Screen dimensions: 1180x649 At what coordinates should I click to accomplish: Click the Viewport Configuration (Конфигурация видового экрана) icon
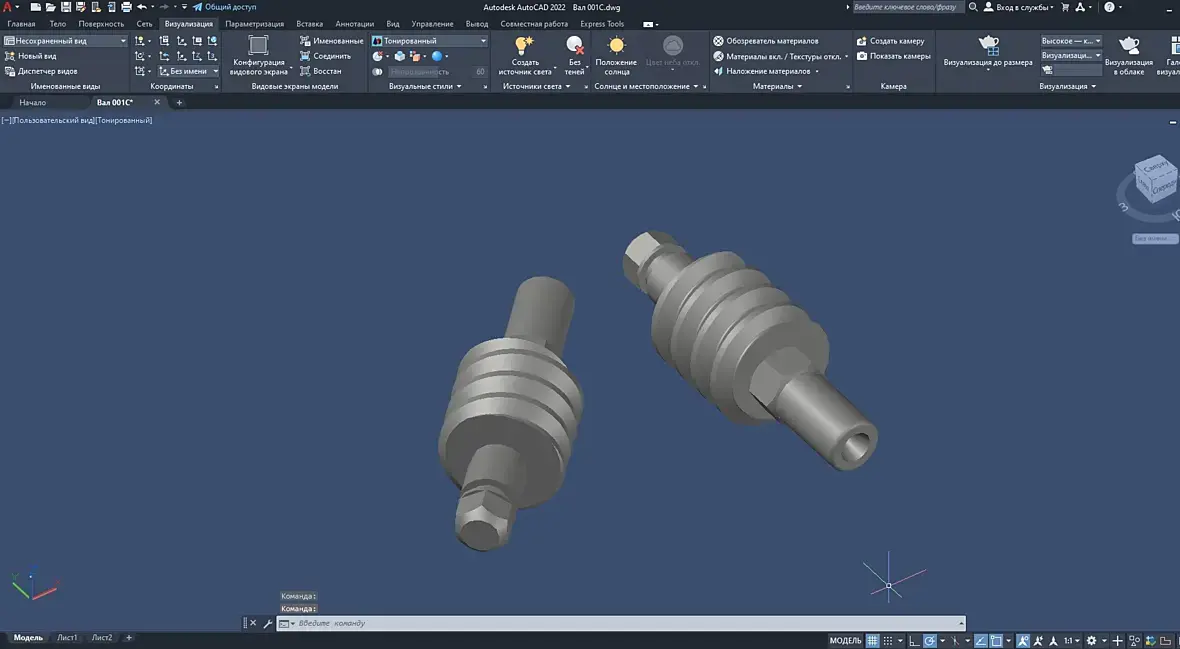[258, 46]
